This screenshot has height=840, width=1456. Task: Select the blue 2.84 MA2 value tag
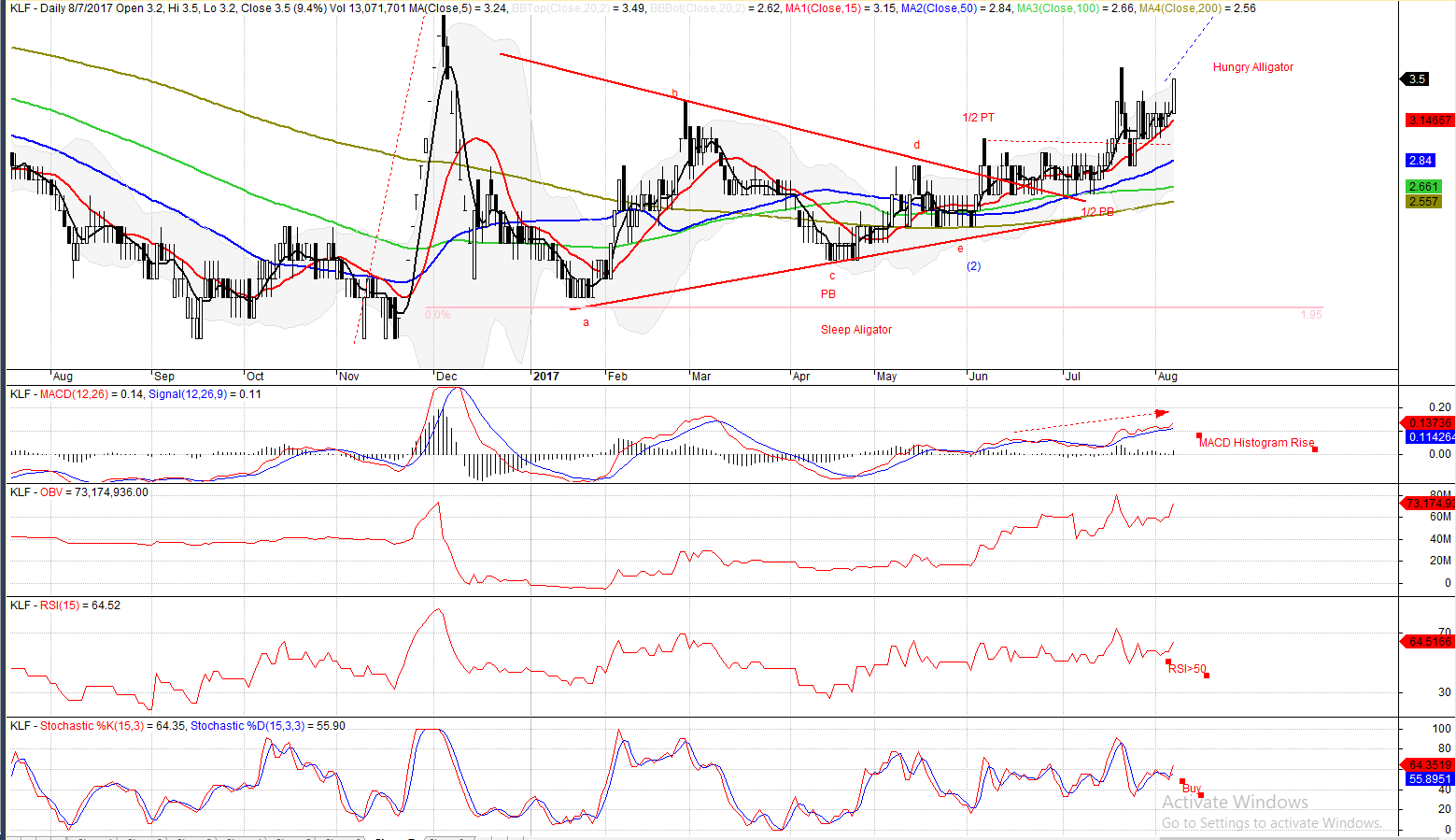pyautogui.click(x=1420, y=161)
